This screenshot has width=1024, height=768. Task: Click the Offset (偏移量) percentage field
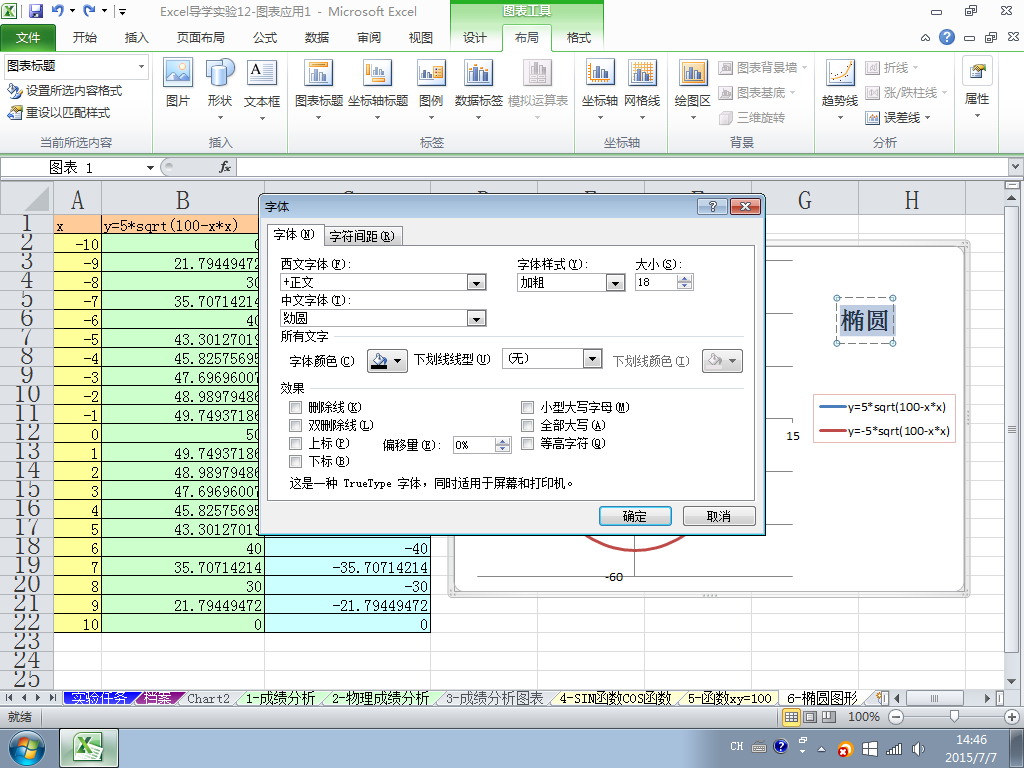pyautogui.click(x=474, y=445)
